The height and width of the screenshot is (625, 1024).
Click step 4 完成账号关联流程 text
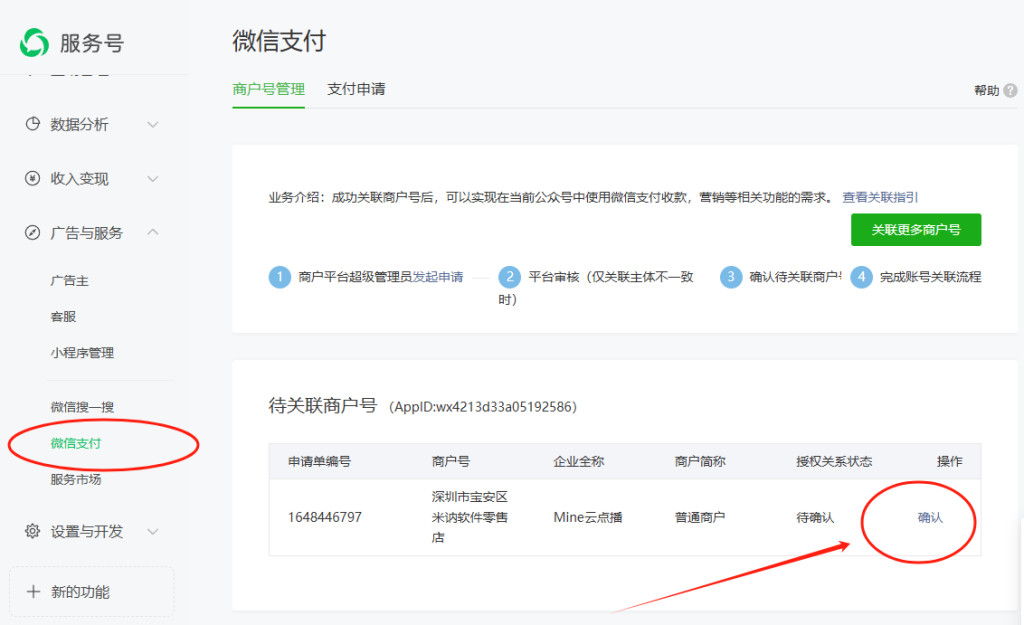pos(931,277)
